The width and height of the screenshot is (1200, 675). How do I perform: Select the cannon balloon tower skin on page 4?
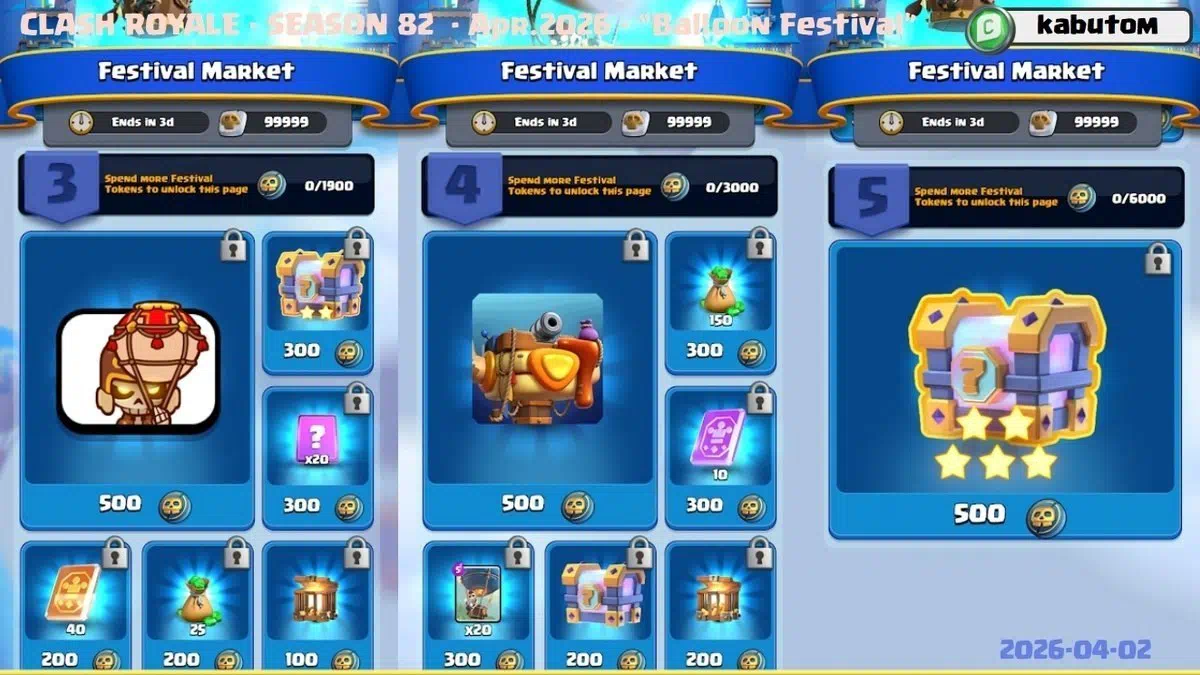pos(540,381)
